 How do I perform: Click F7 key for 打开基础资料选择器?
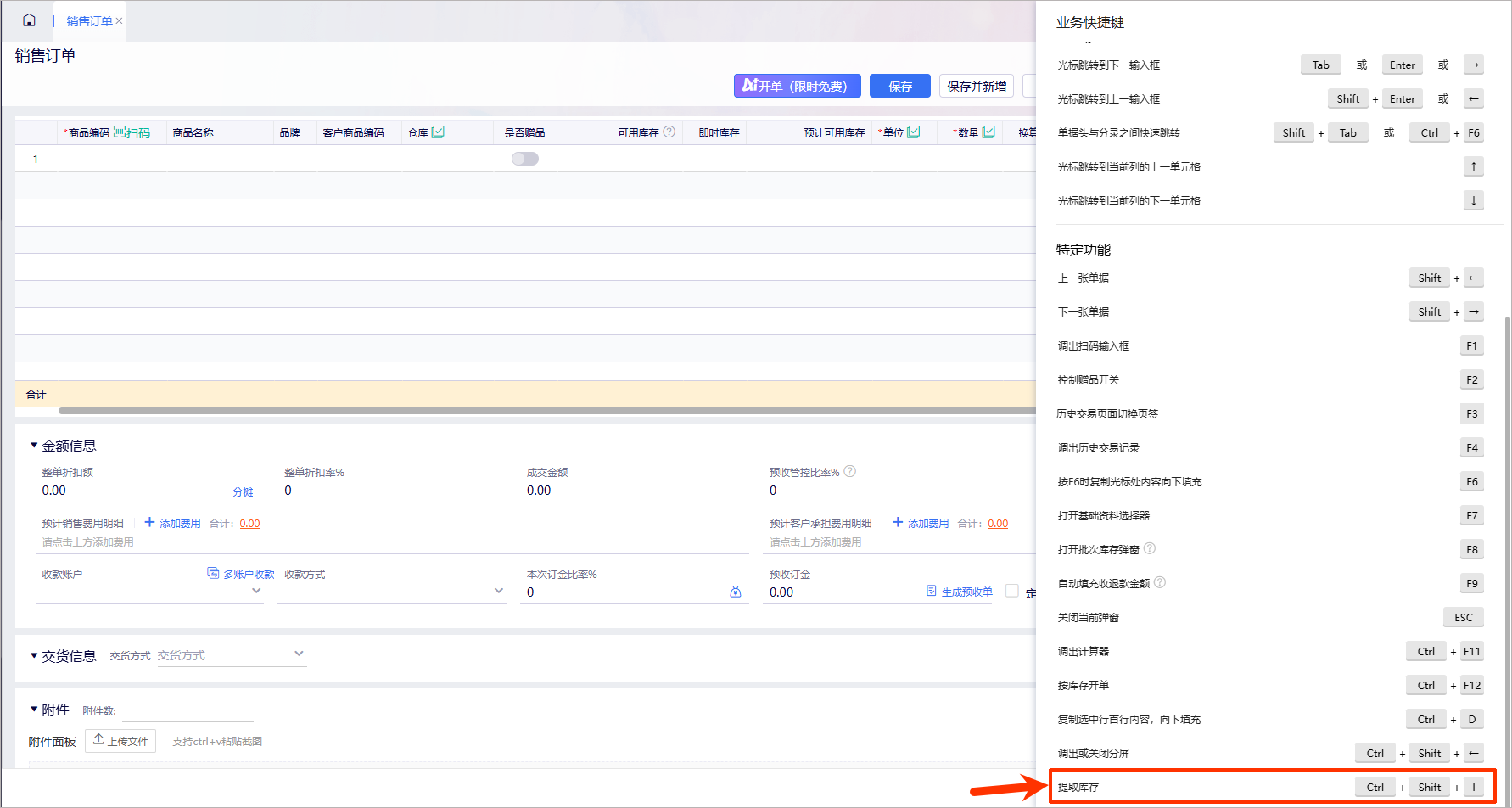pos(1472,515)
